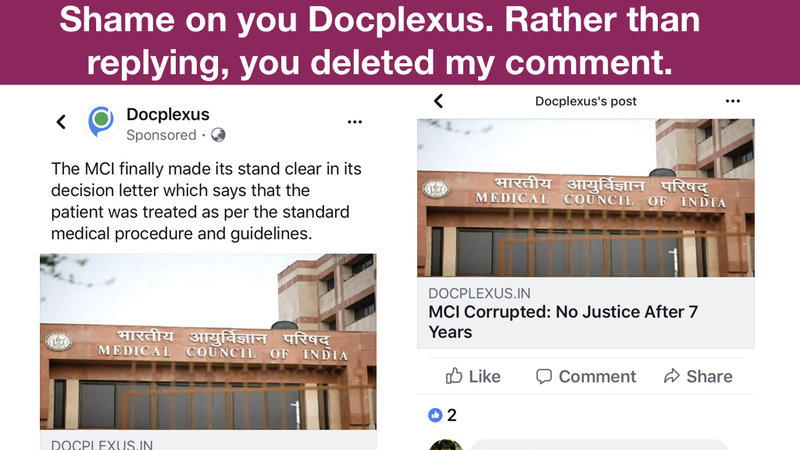800x450 pixels.
Task: Open the Docplexus page name link
Action: tap(168, 114)
